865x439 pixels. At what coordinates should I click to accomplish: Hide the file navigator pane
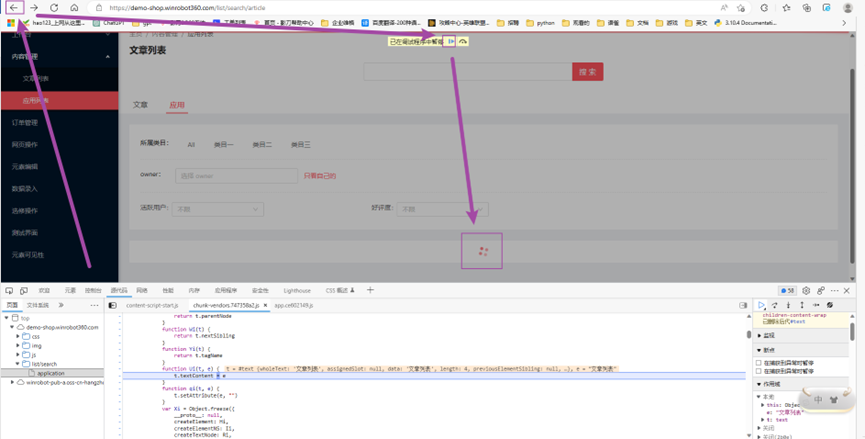click(x=113, y=305)
